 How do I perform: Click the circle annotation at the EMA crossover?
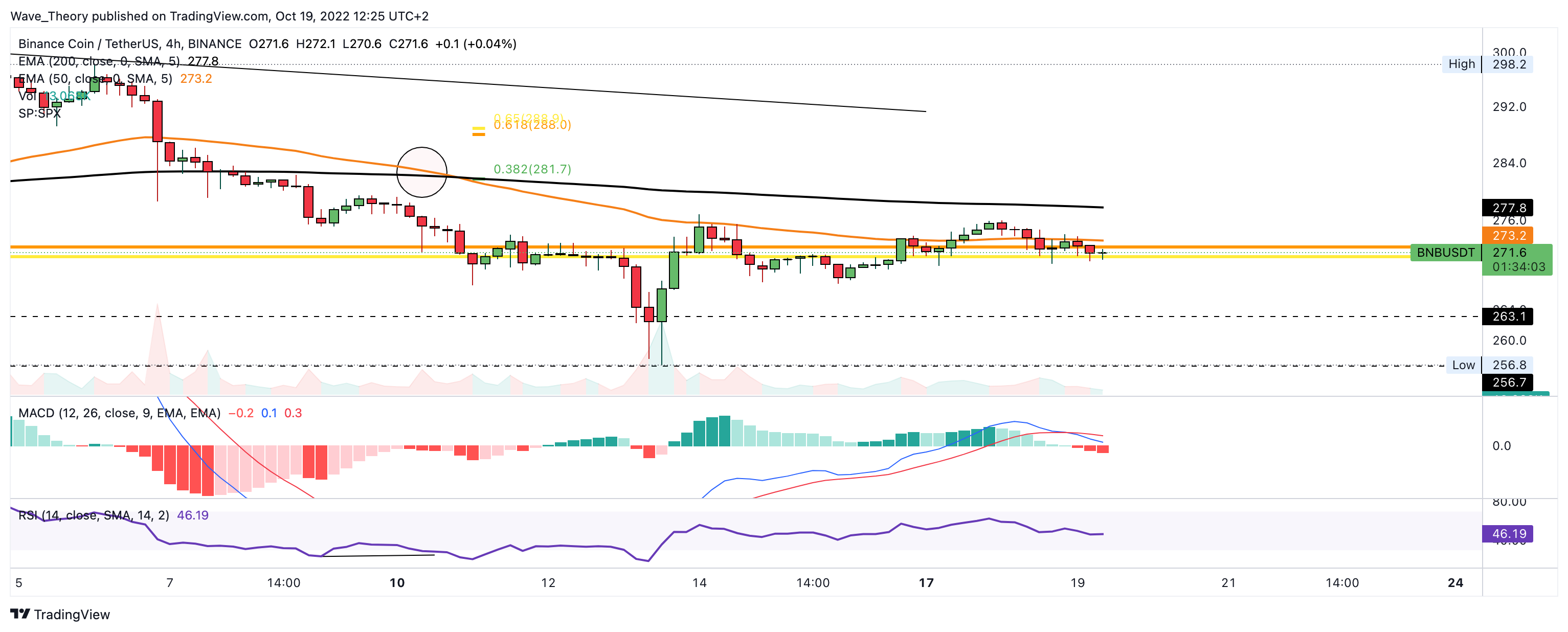click(x=421, y=172)
